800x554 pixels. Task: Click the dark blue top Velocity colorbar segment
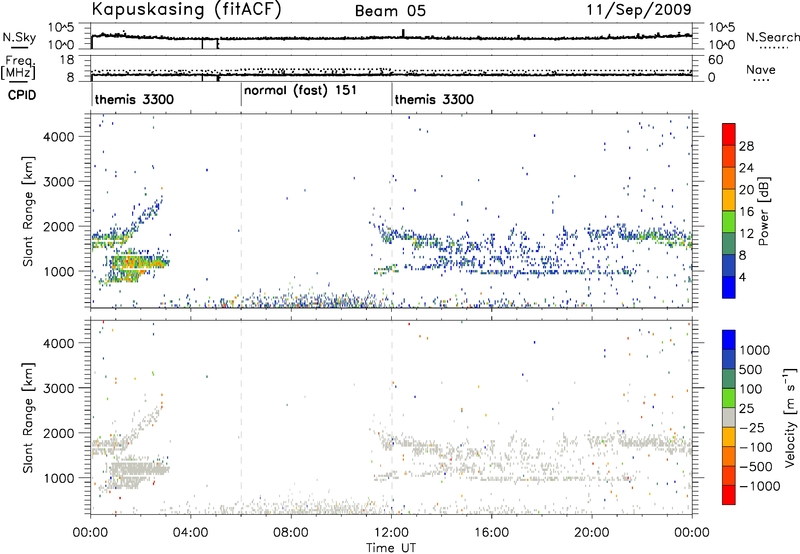click(729, 340)
